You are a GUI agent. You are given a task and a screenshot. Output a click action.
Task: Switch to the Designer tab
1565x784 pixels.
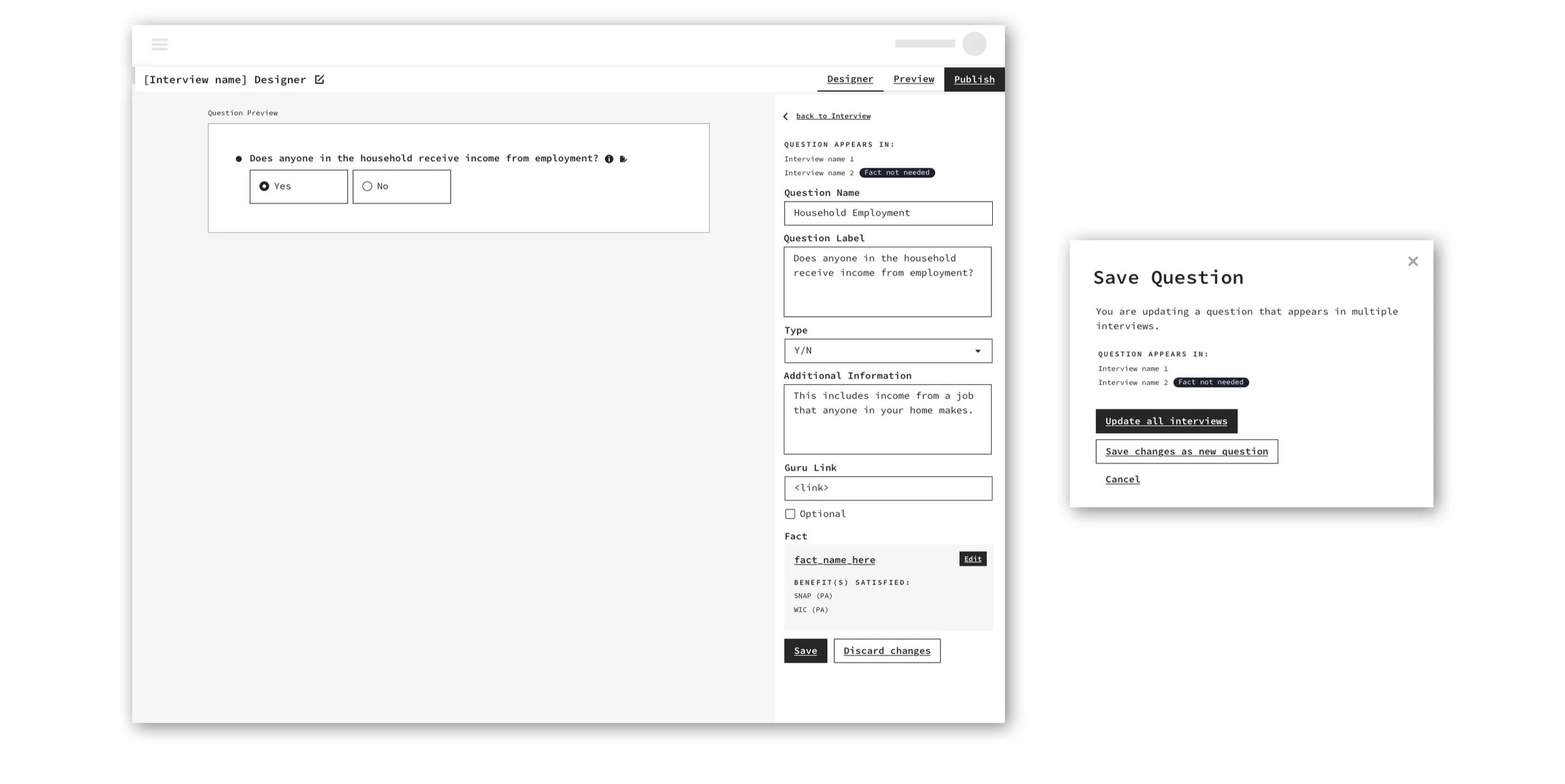[x=849, y=79]
